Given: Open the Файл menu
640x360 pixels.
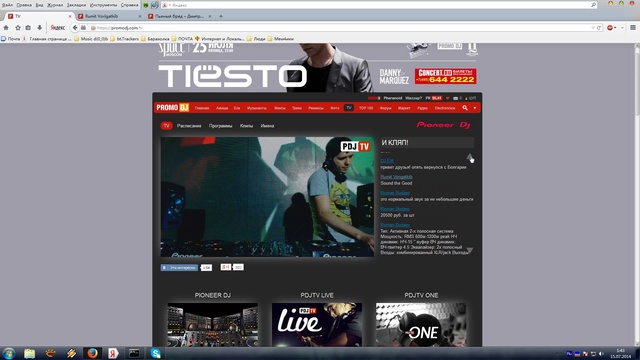Looking at the screenshot, I should click(7, 5).
